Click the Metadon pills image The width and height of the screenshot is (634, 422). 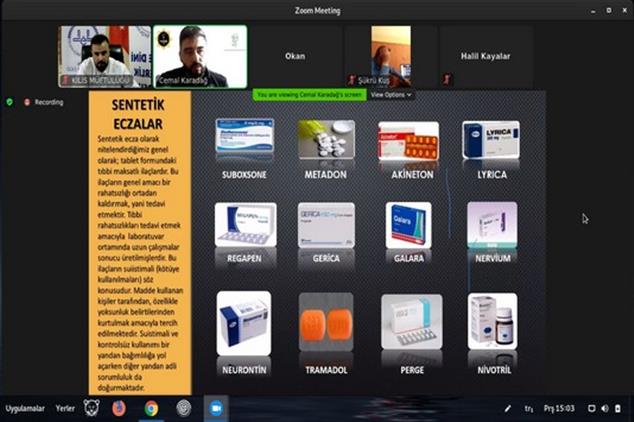(326, 139)
